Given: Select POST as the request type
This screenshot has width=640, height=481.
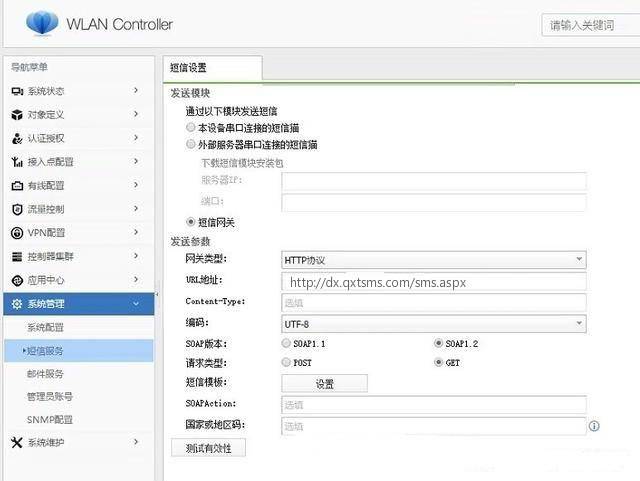Looking at the screenshot, I should [287, 363].
